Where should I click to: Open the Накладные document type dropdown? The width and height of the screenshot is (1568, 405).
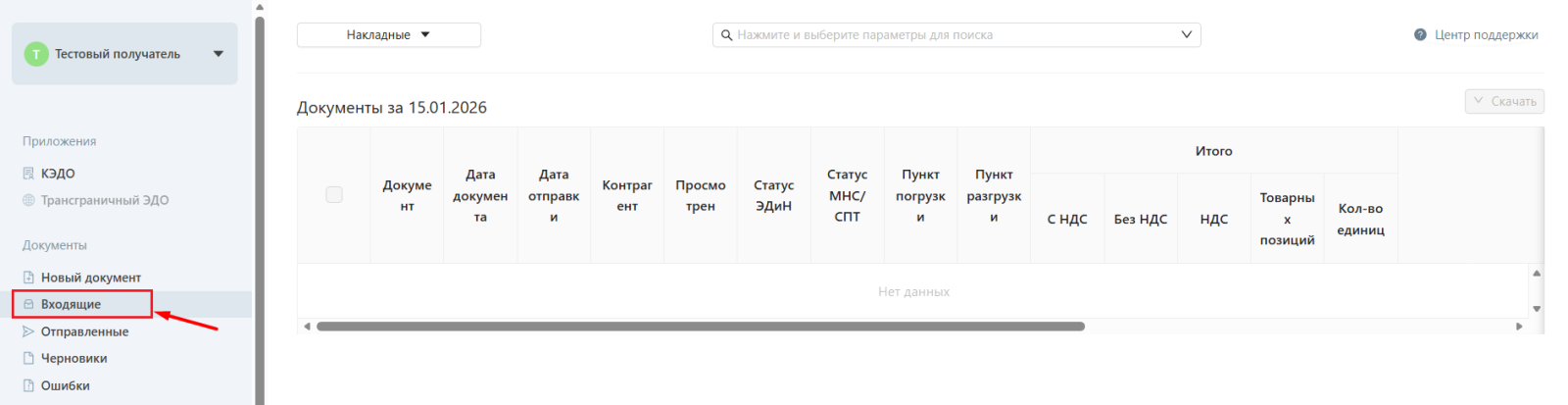388,35
